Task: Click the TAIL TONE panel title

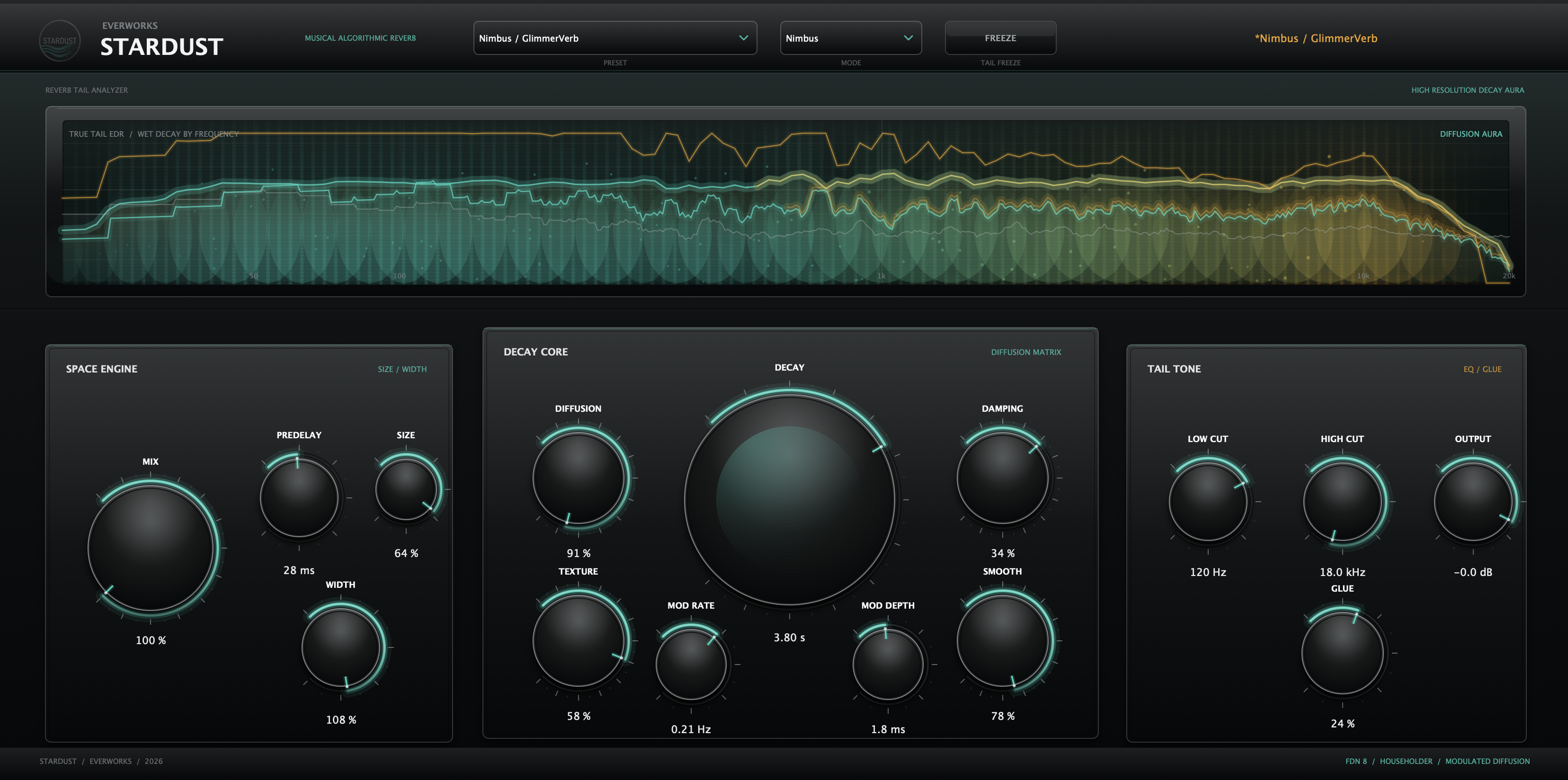Action: coord(1174,369)
